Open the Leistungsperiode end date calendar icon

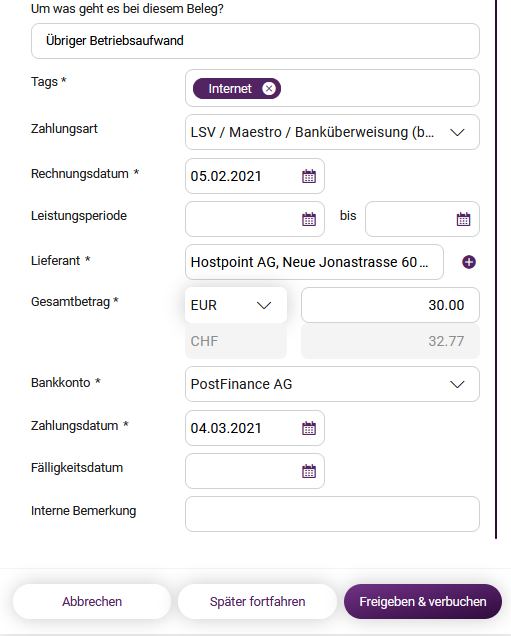(463, 219)
